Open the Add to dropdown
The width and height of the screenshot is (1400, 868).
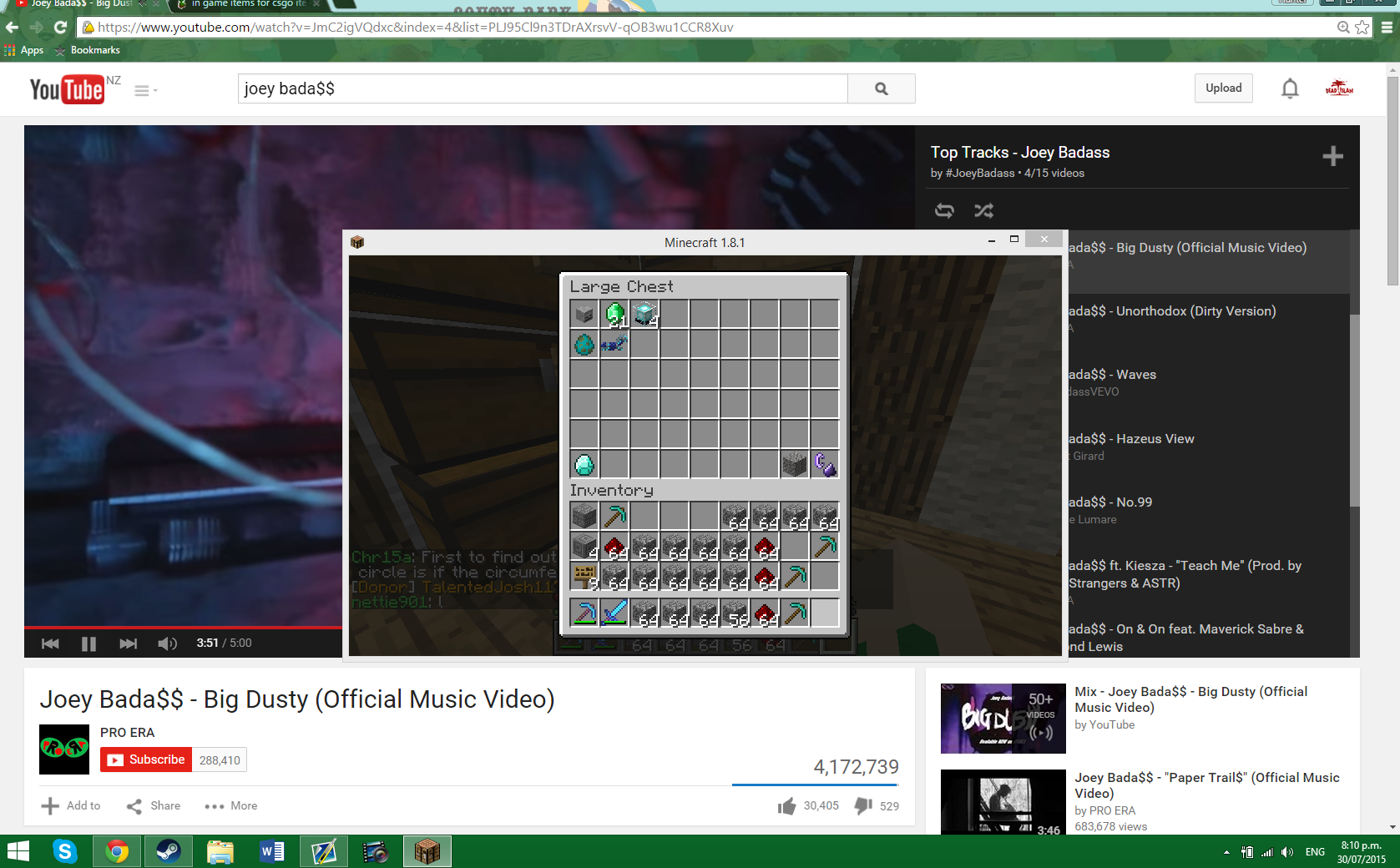tap(71, 805)
